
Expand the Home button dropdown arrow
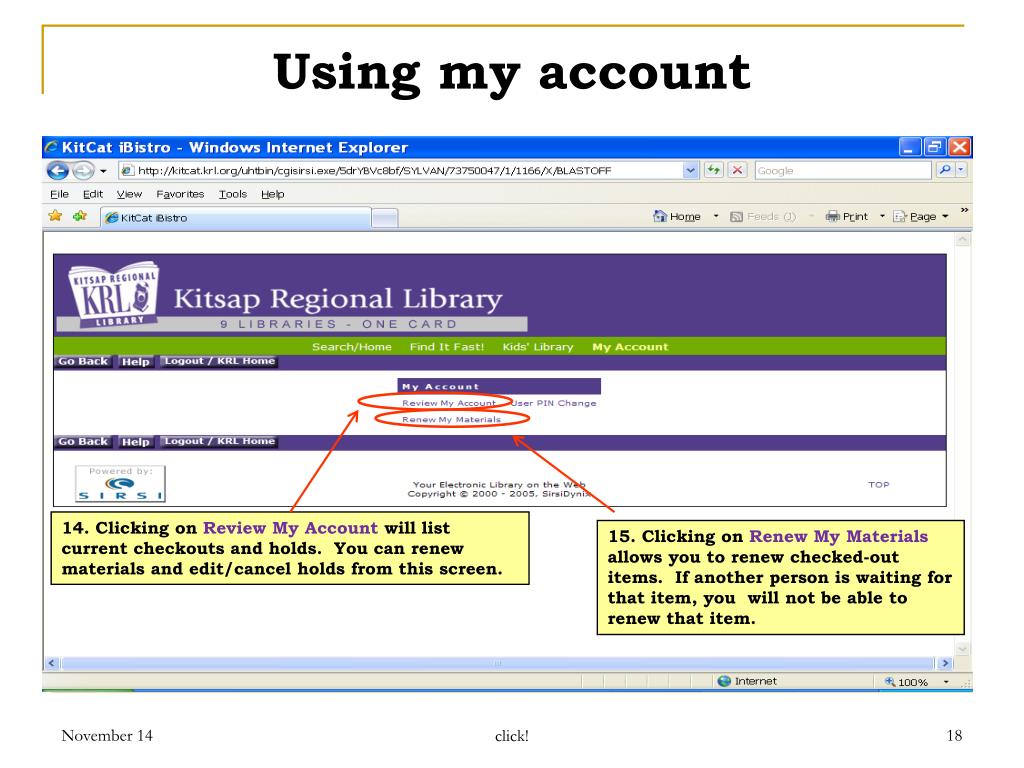716,216
